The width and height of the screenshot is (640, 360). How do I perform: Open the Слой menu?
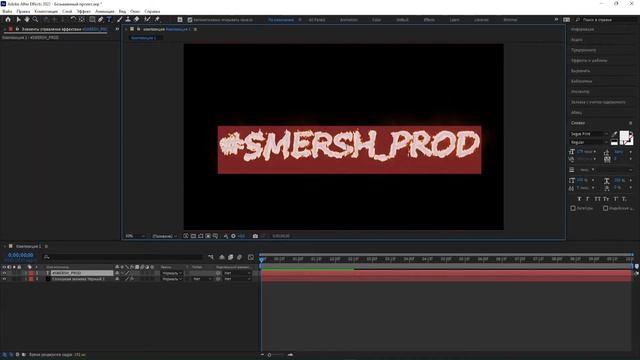(x=67, y=11)
